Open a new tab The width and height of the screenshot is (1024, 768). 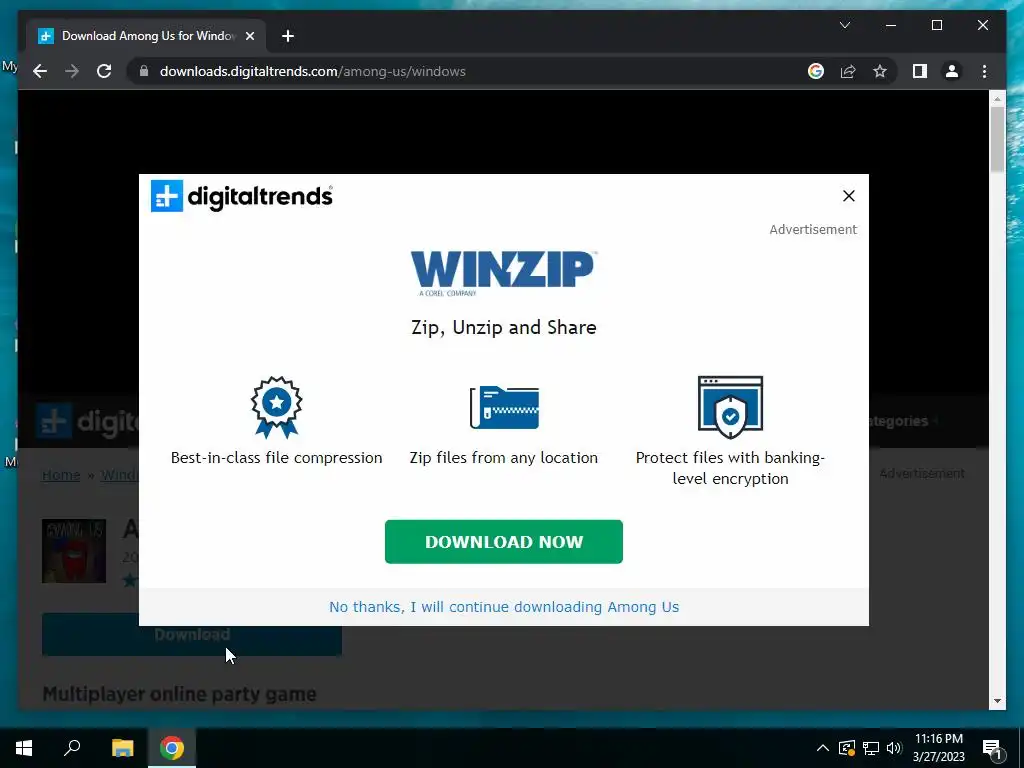288,36
